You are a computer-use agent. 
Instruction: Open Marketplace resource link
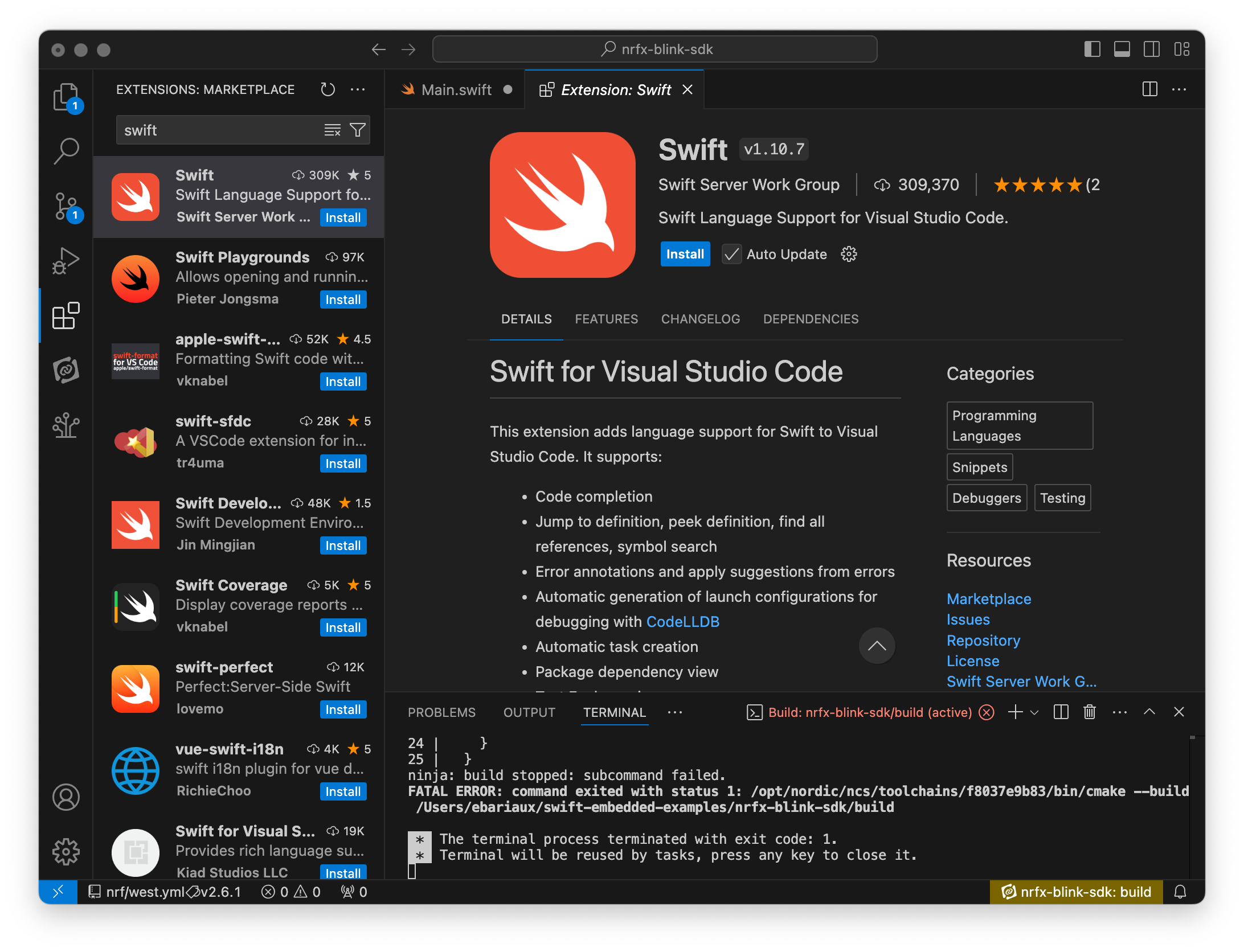pos(989,599)
